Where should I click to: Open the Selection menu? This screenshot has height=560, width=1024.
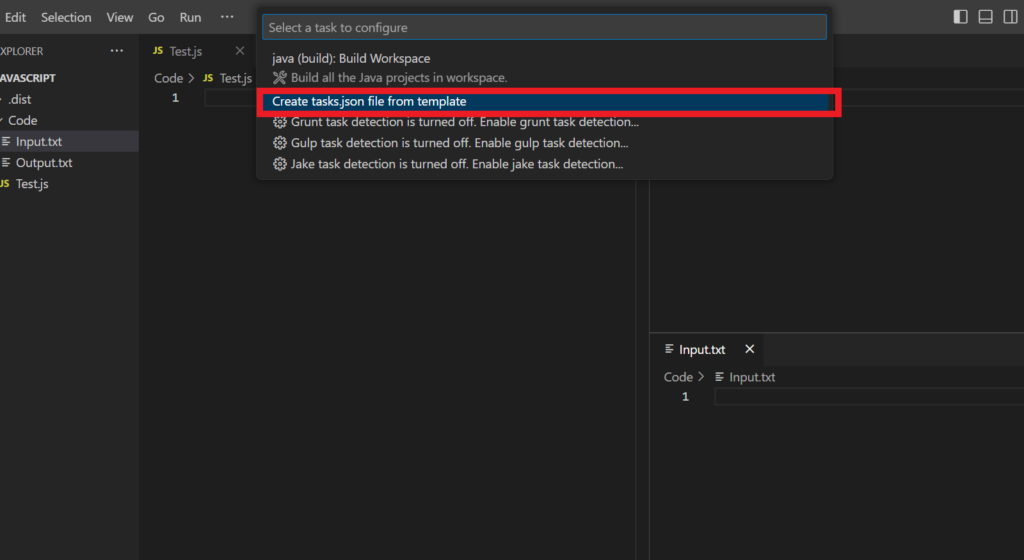click(66, 17)
